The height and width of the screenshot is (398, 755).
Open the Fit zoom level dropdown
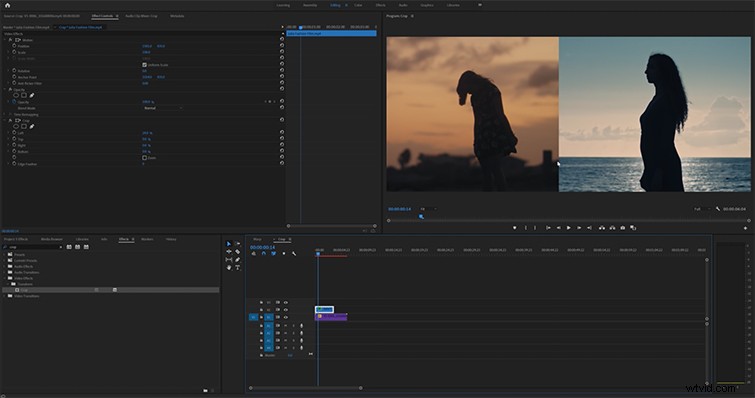[428, 209]
